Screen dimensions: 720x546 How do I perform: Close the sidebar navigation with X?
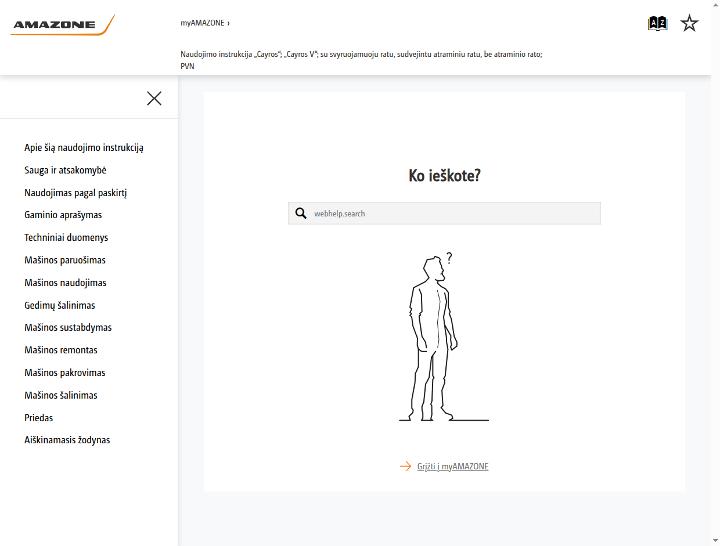point(154,98)
